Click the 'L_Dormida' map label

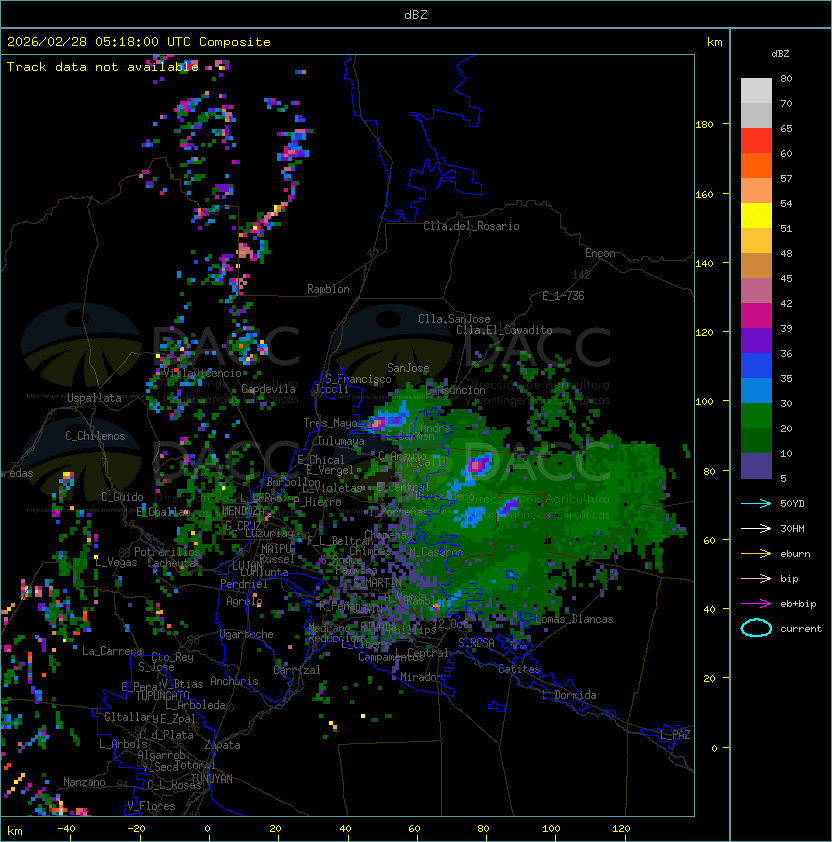[569, 695]
